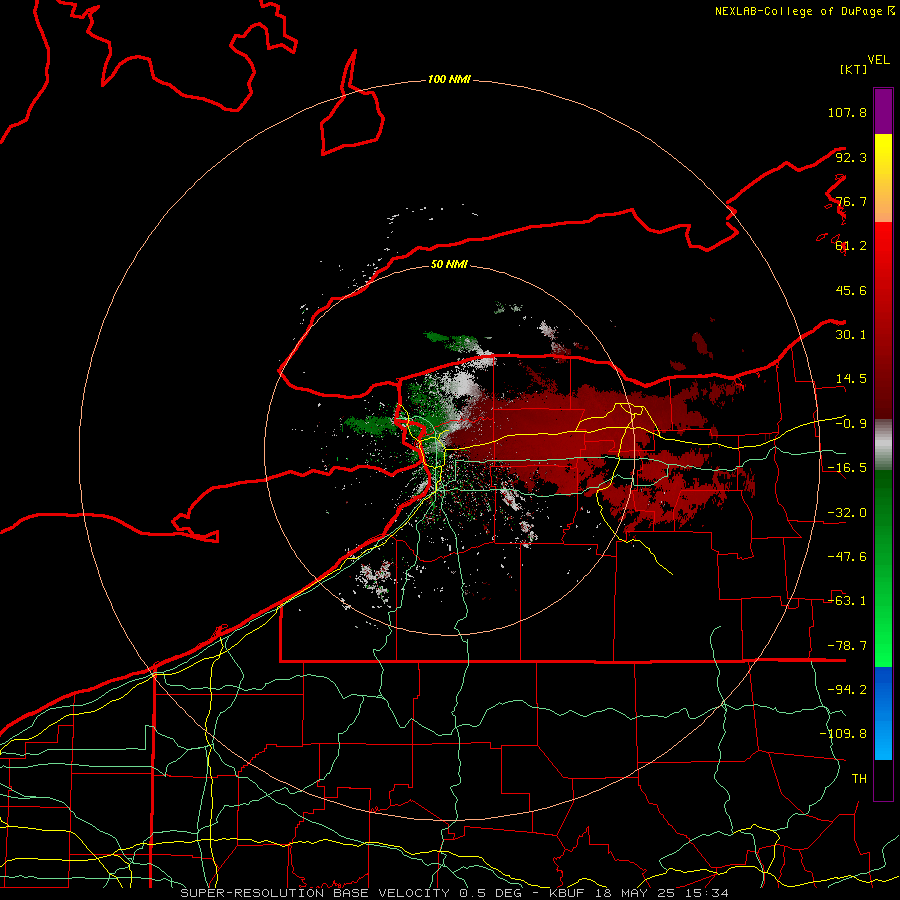The height and width of the screenshot is (900, 900).
Task: Click the Super-Resolution Base Velocity caption
Action: point(455,893)
